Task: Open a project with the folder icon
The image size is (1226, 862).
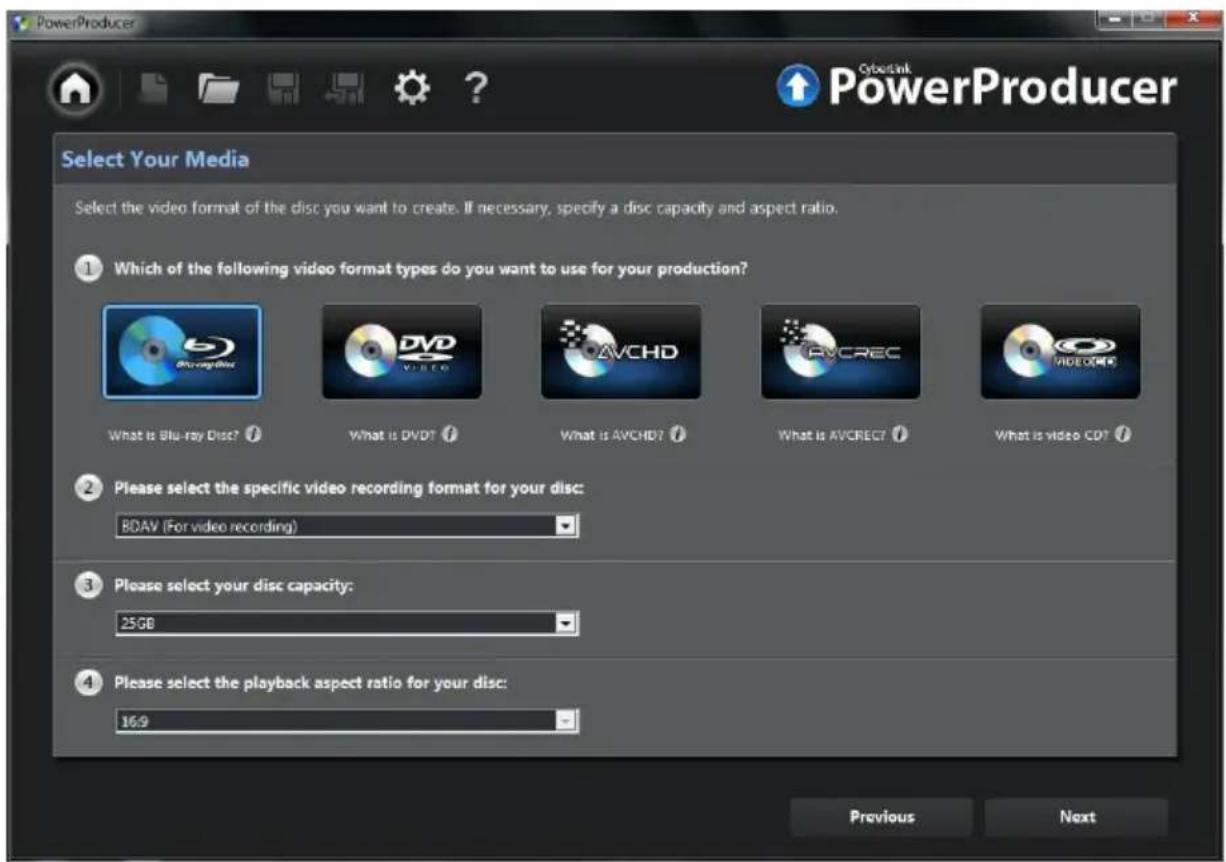Action: [218, 91]
